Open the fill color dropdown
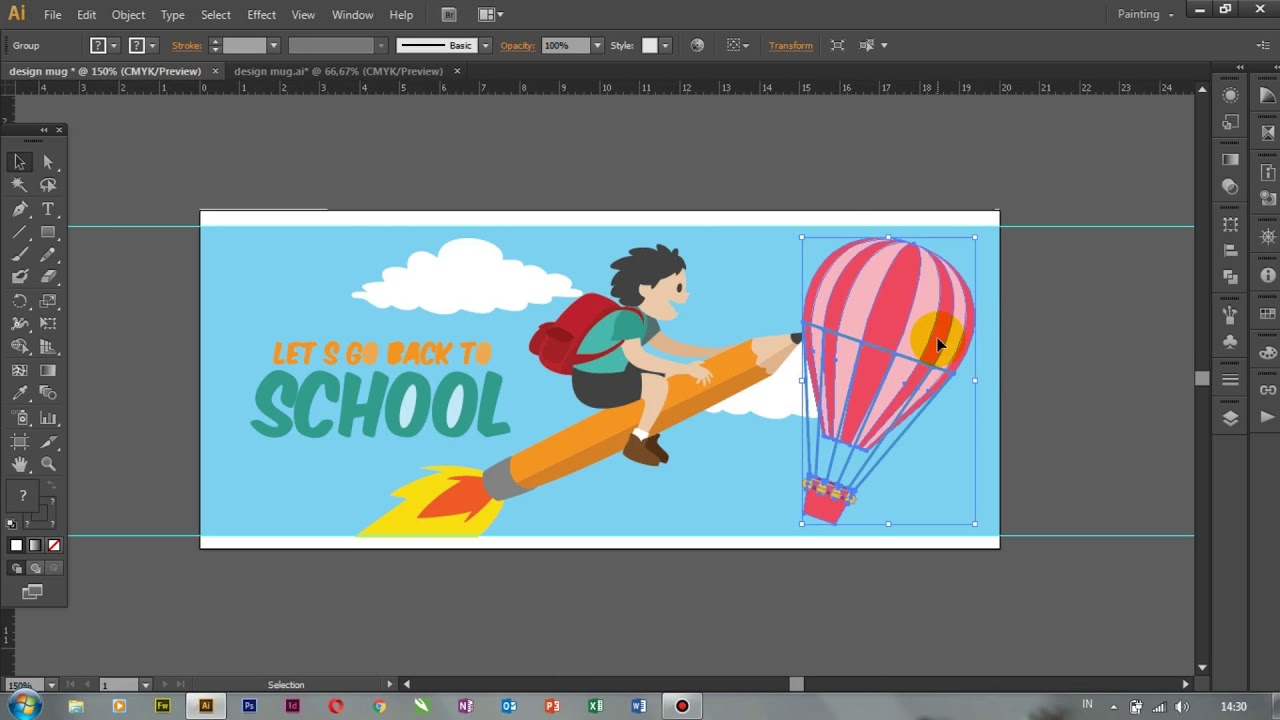Screen dimensions: 1280x720 pos(114,45)
